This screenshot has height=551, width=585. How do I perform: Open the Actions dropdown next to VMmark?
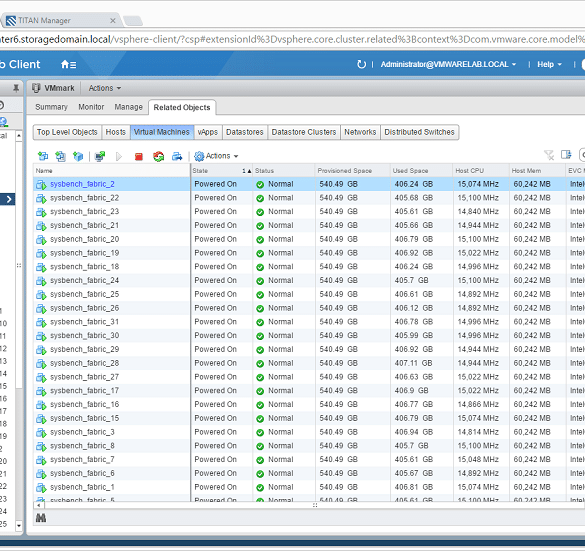coord(105,88)
